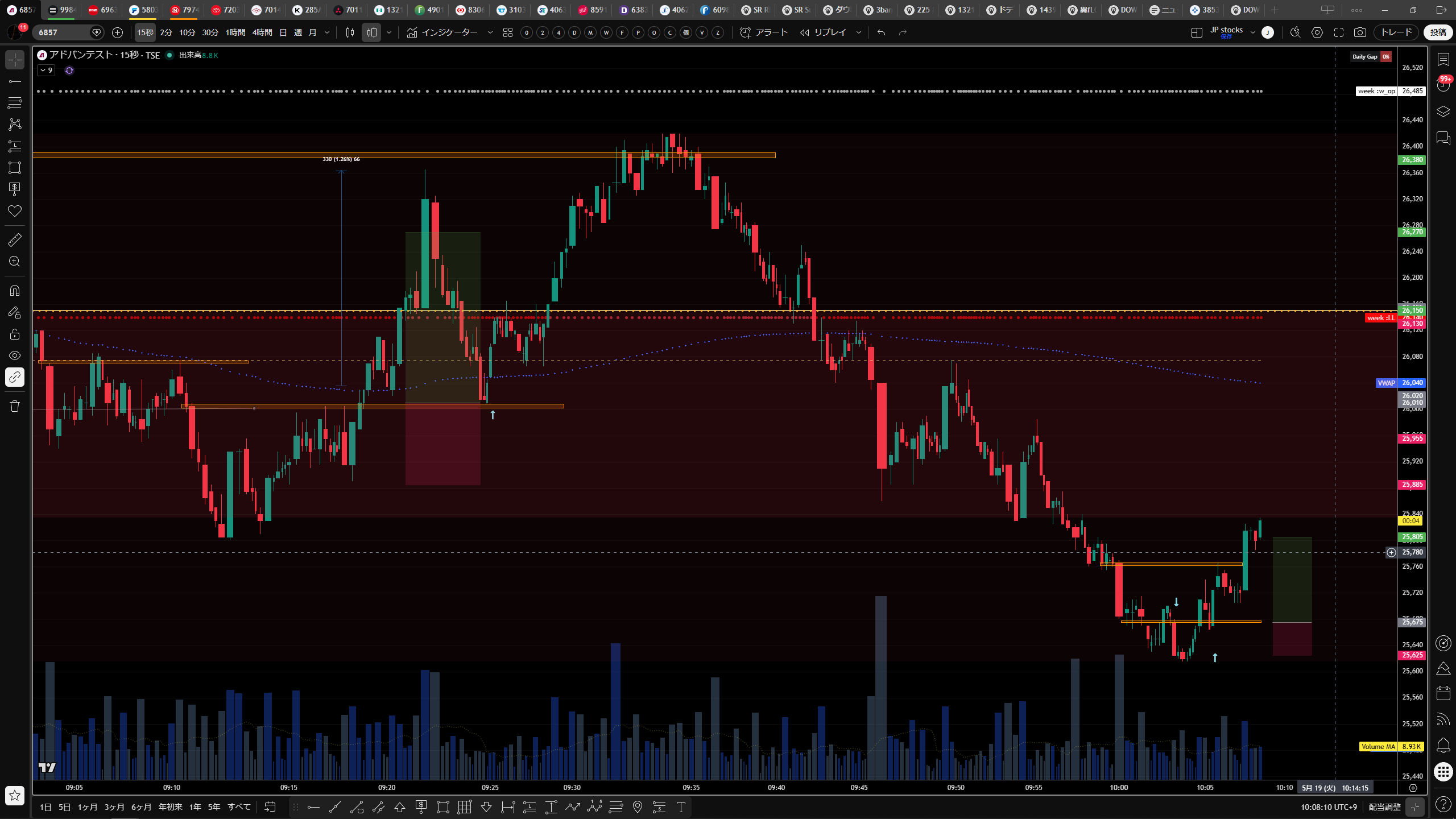Switch to the 5803 browser tab
The height and width of the screenshot is (819, 1456).
pos(143,10)
